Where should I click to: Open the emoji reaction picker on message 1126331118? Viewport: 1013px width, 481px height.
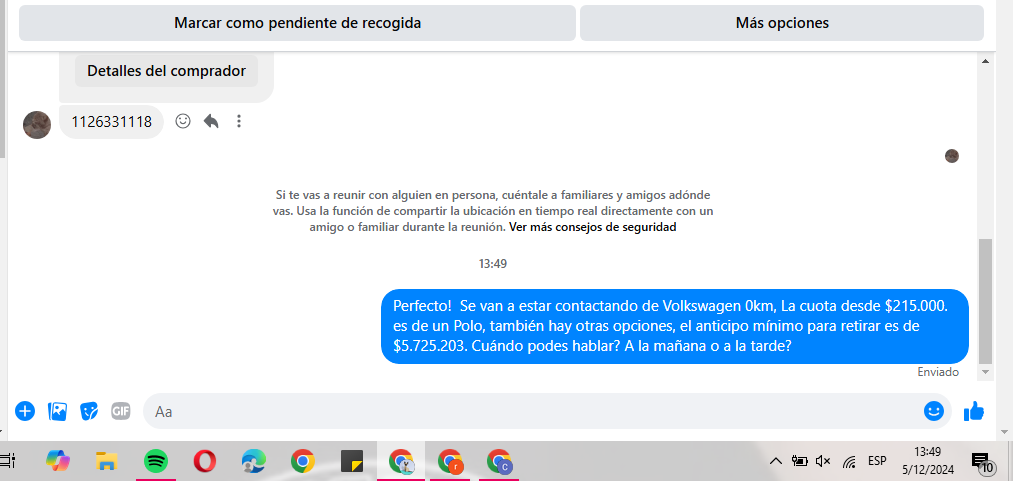point(183,121)
